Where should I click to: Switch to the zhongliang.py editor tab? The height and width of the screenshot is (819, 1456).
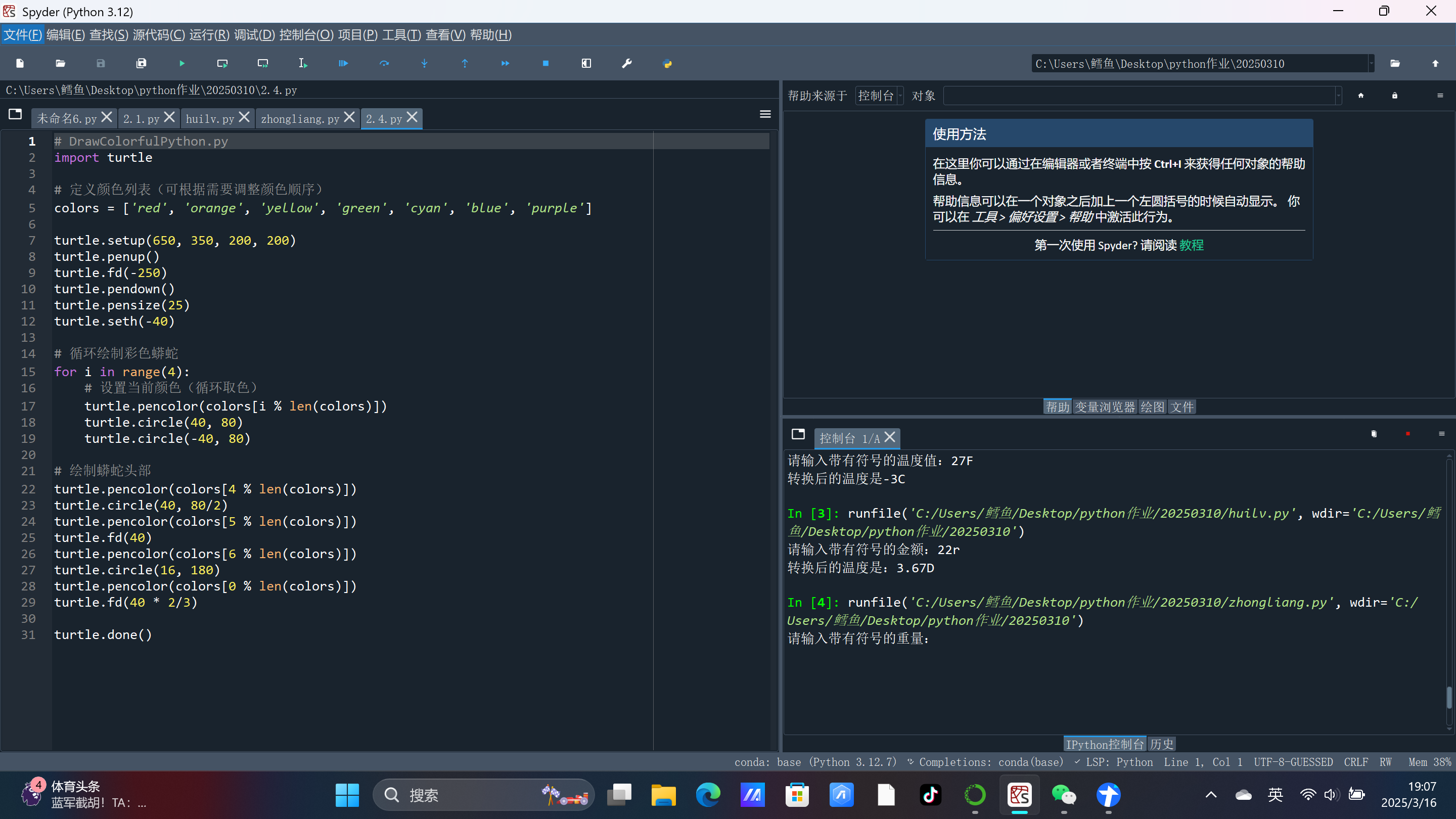click(300, 119)
